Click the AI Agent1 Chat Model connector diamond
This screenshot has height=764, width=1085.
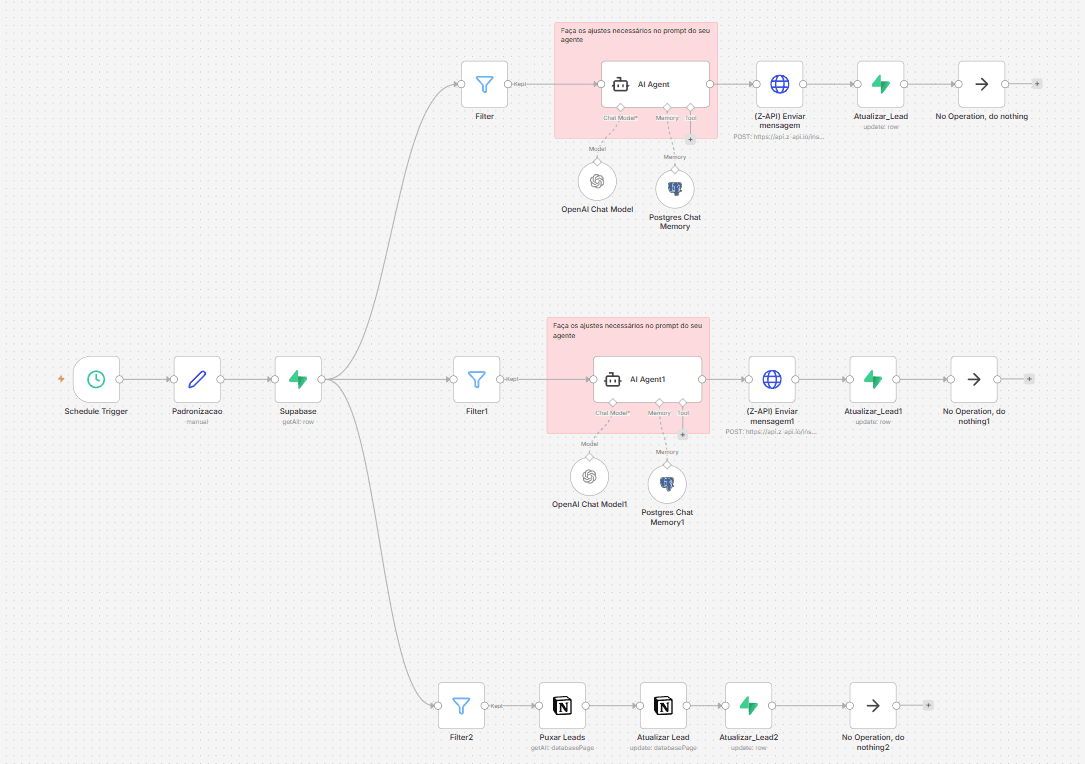613,402
